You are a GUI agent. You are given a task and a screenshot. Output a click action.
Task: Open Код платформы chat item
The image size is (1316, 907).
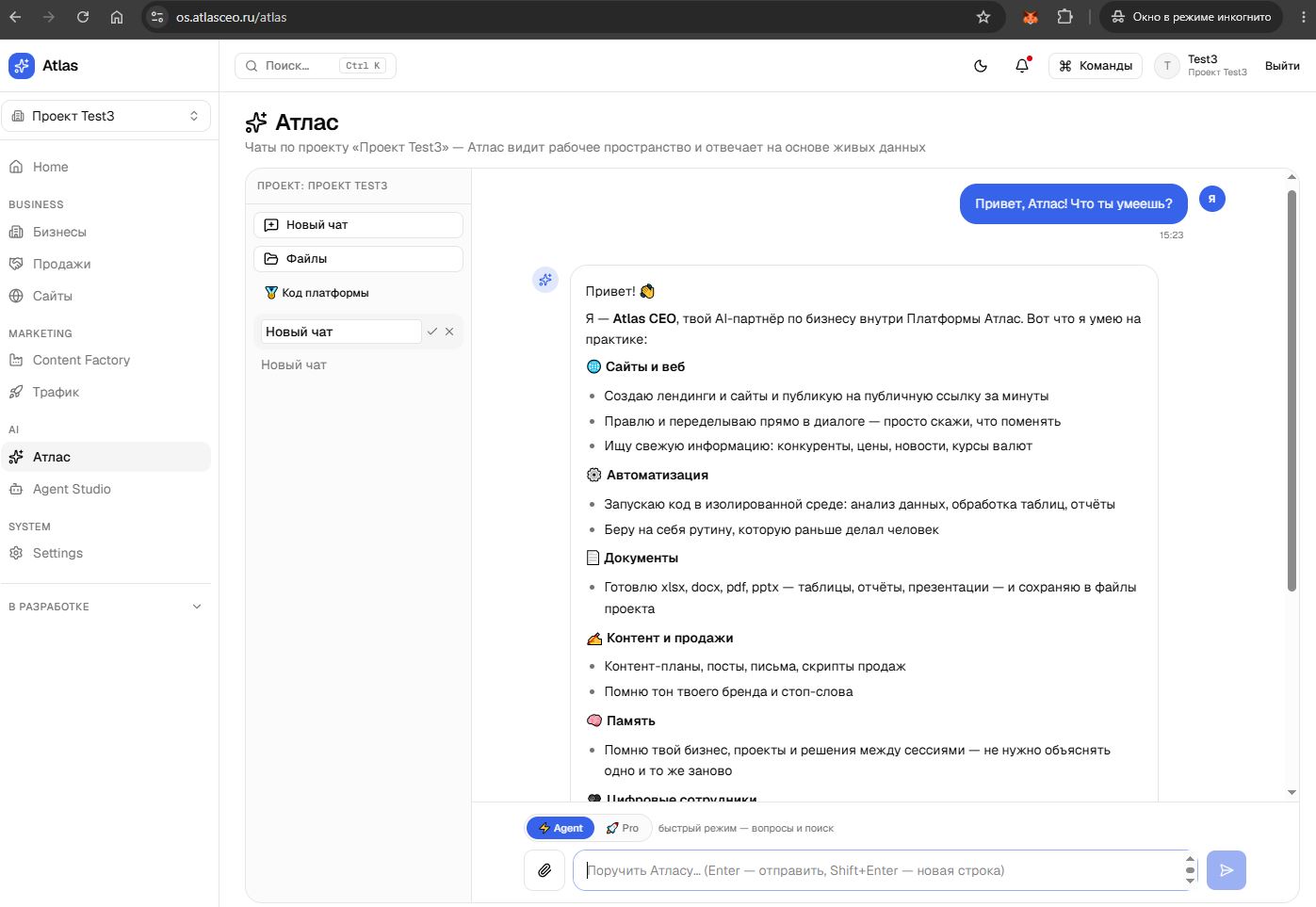[x=358, y=293]
